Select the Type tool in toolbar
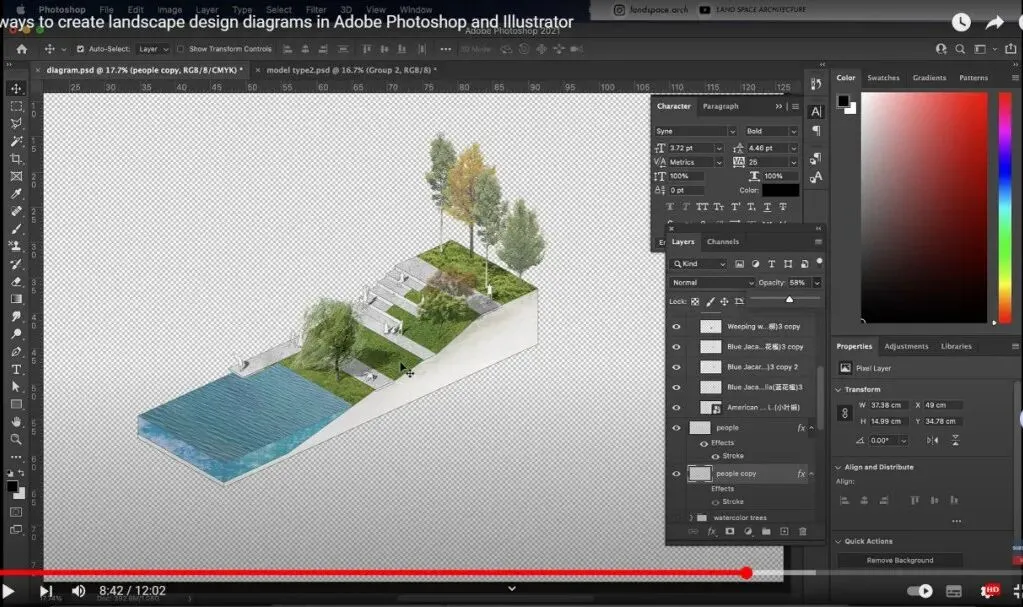Screen dimensions: 1023x607 pyautogui.click(x=16, y=369)
